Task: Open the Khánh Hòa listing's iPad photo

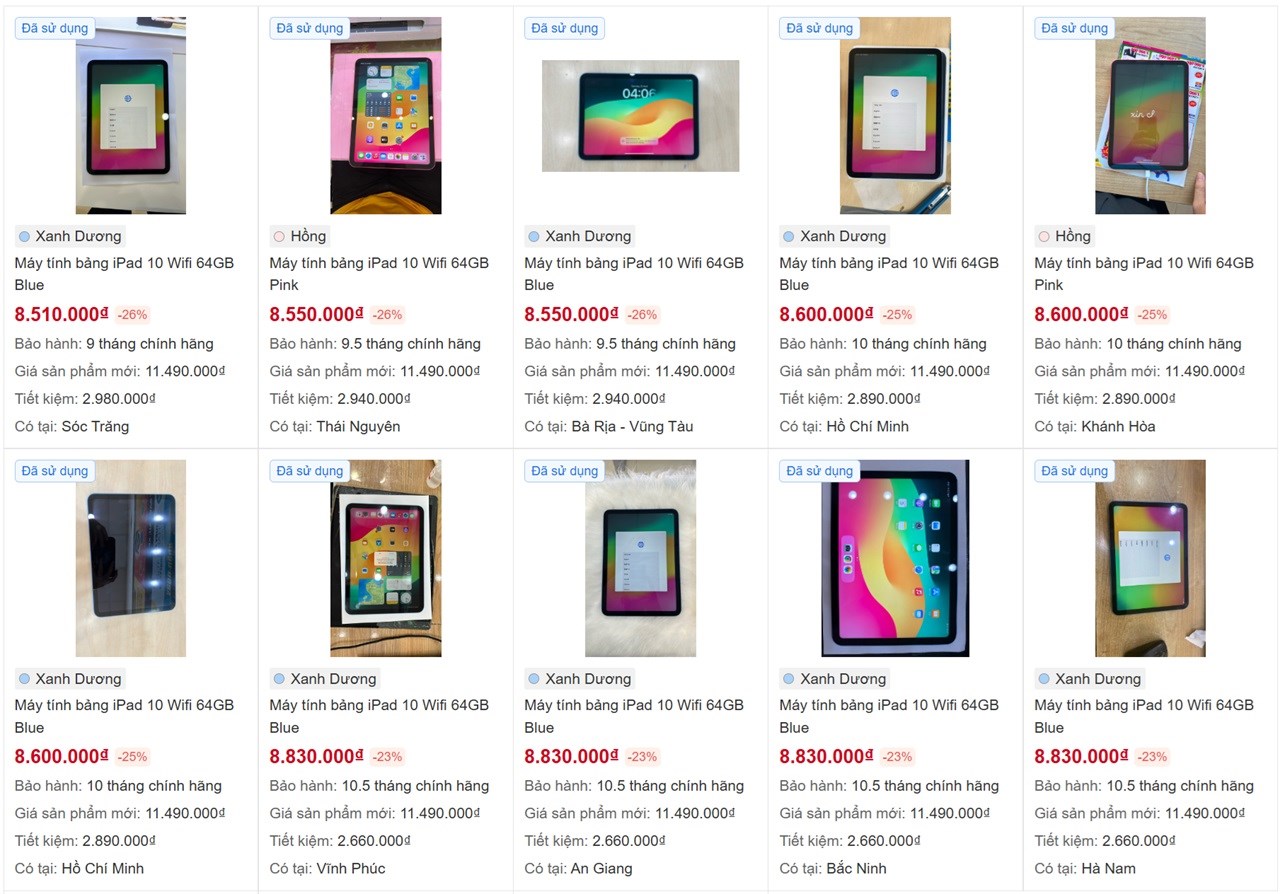Action: click(x=1150, y=115)
